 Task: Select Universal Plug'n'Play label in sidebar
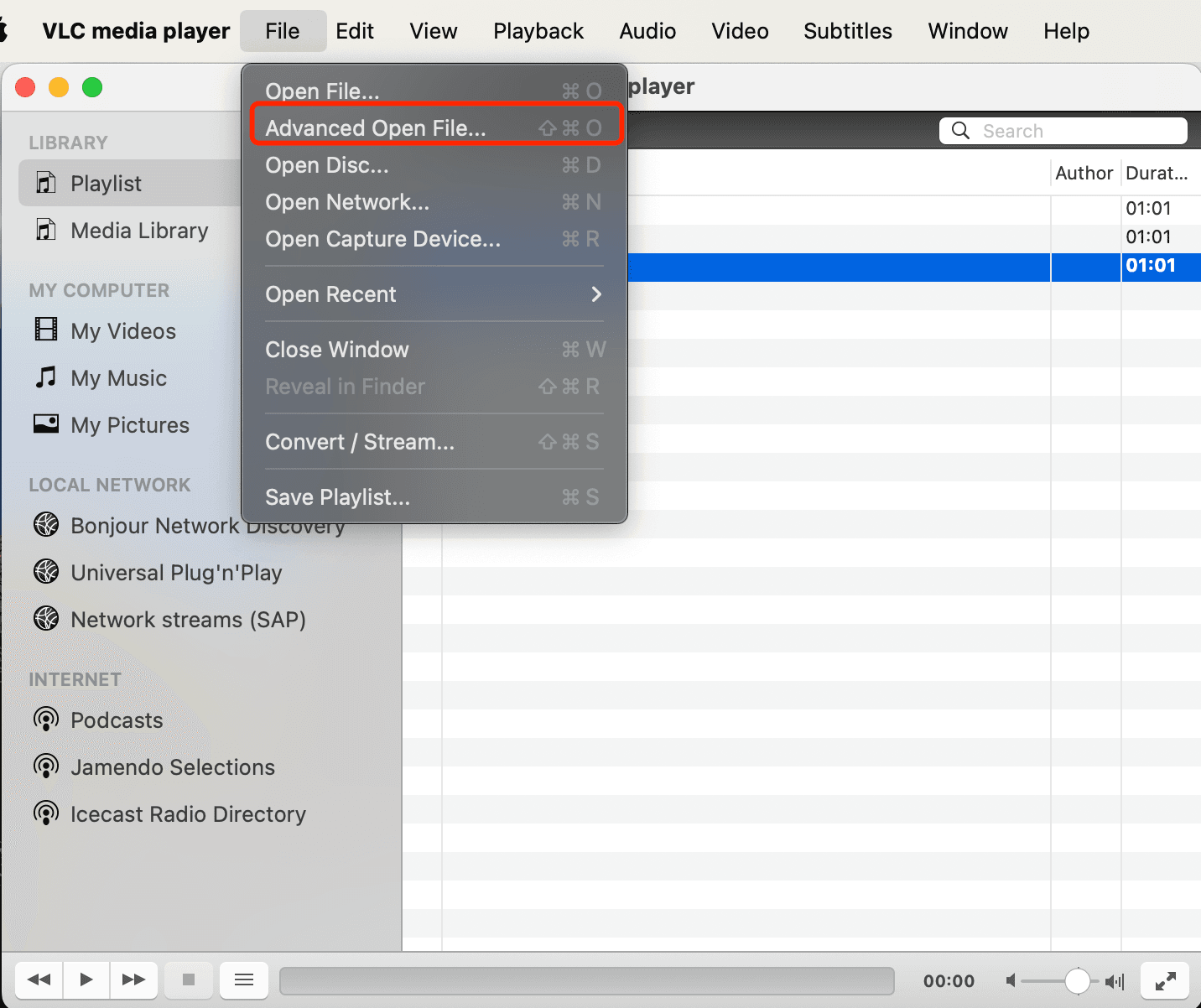[176, 573]
